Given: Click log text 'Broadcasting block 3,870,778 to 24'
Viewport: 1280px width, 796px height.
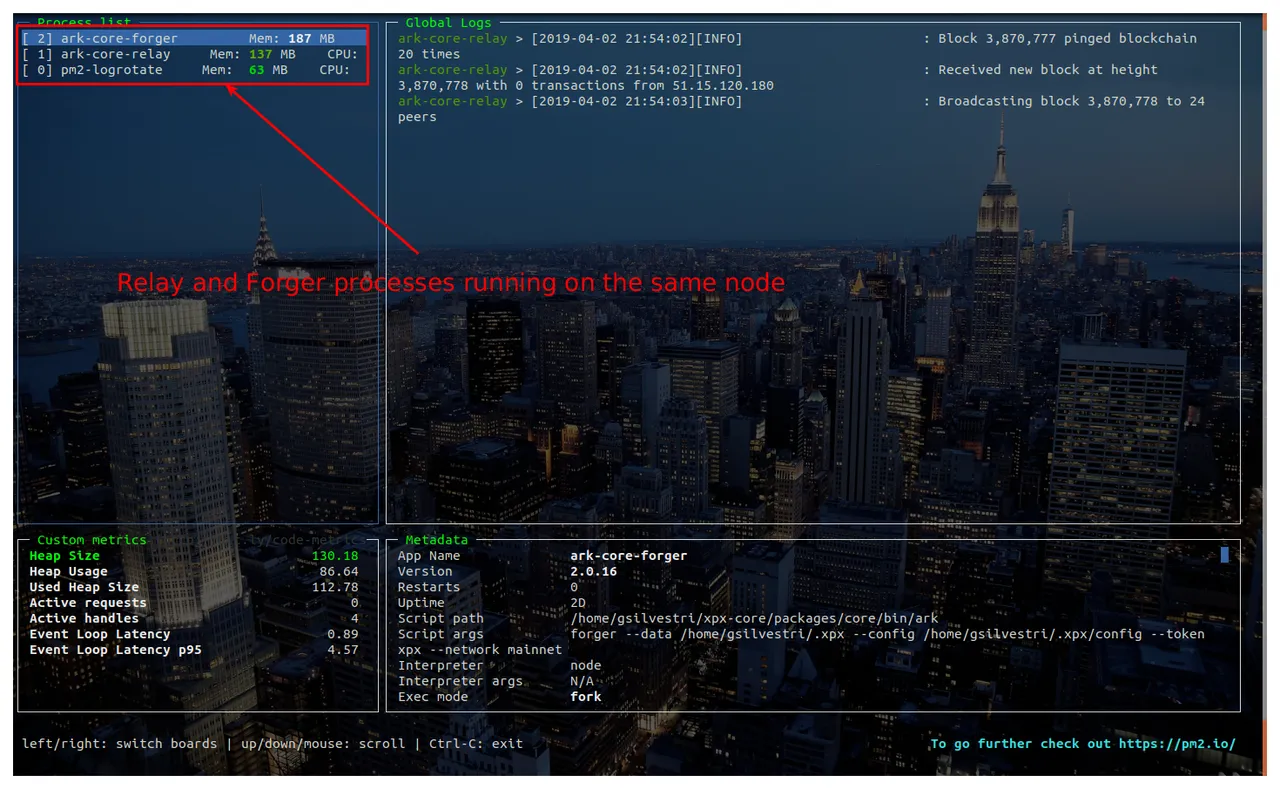Looking at the screenshot, I should click(1071, 101).
